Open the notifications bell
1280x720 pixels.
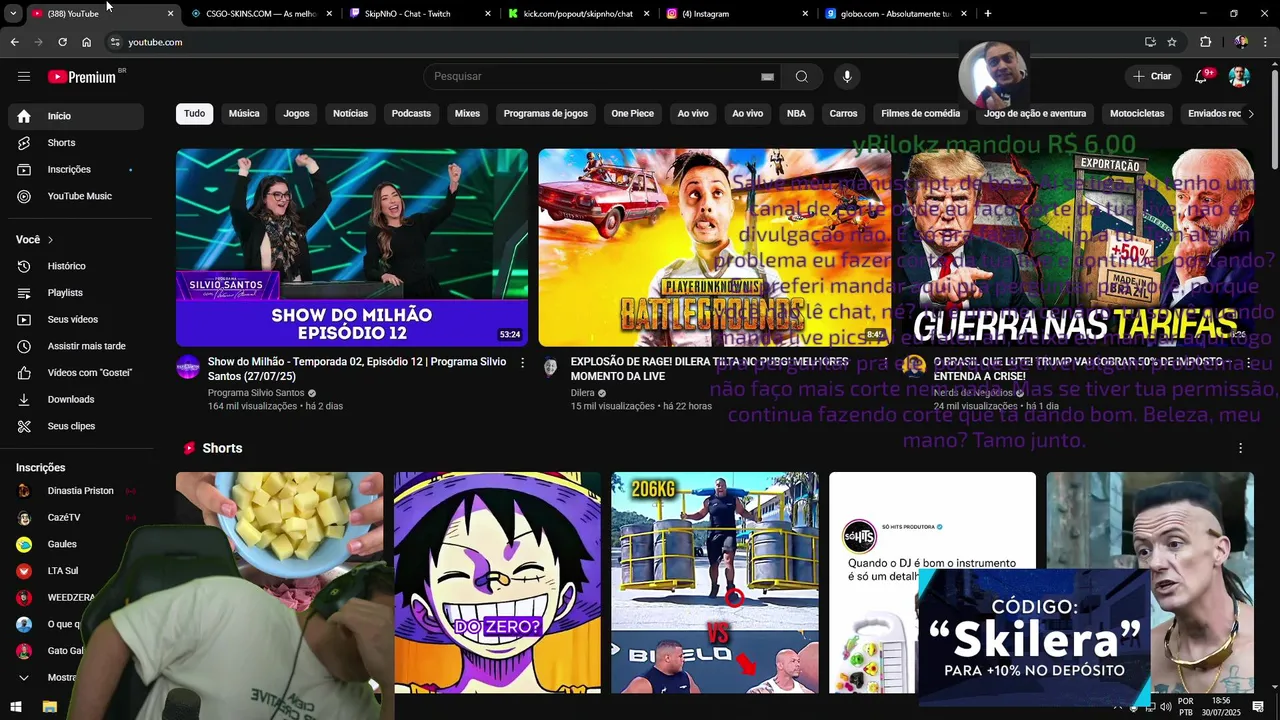click(x=1202, y=77)
